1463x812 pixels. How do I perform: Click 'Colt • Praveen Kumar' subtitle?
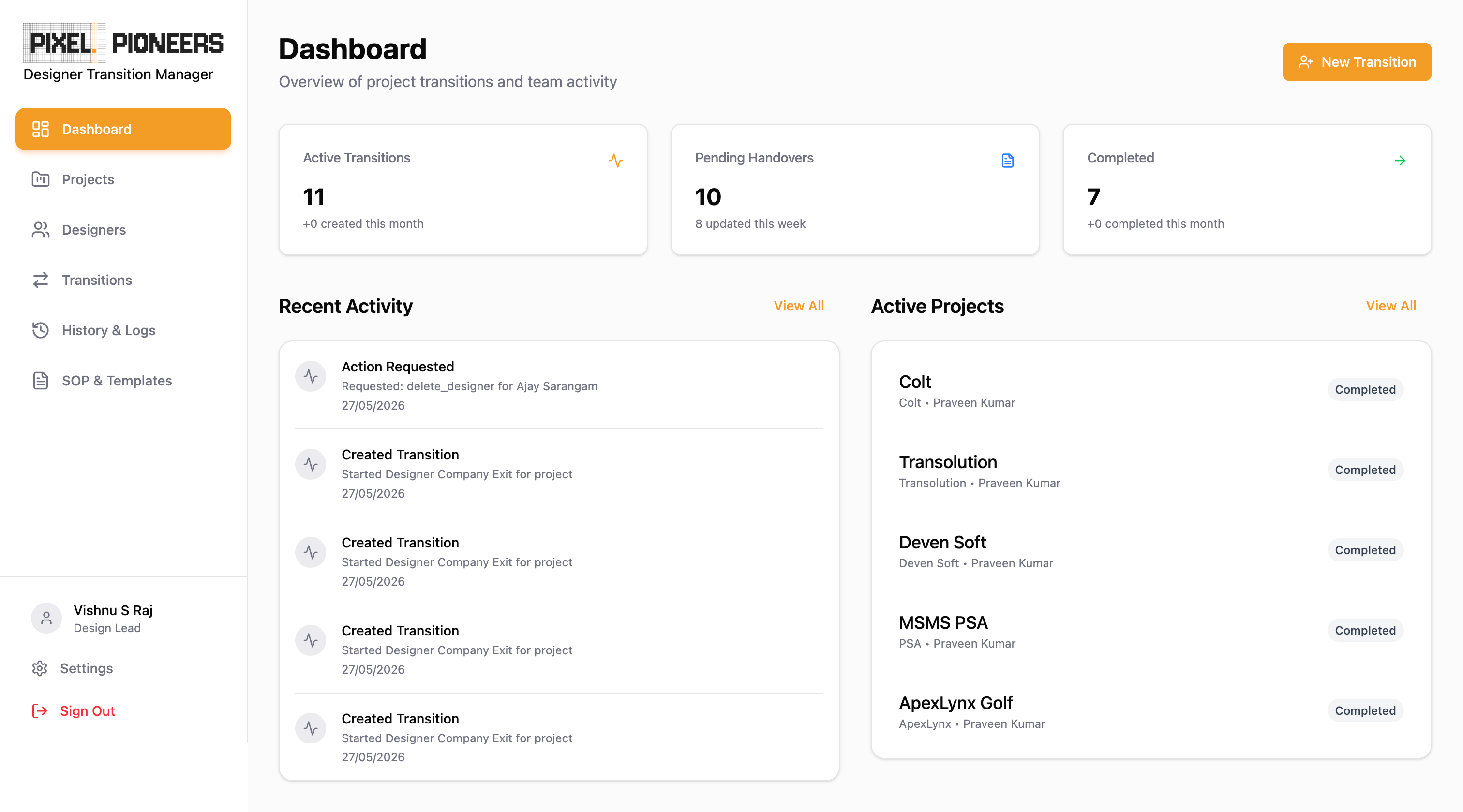click(x=957, y=402)
